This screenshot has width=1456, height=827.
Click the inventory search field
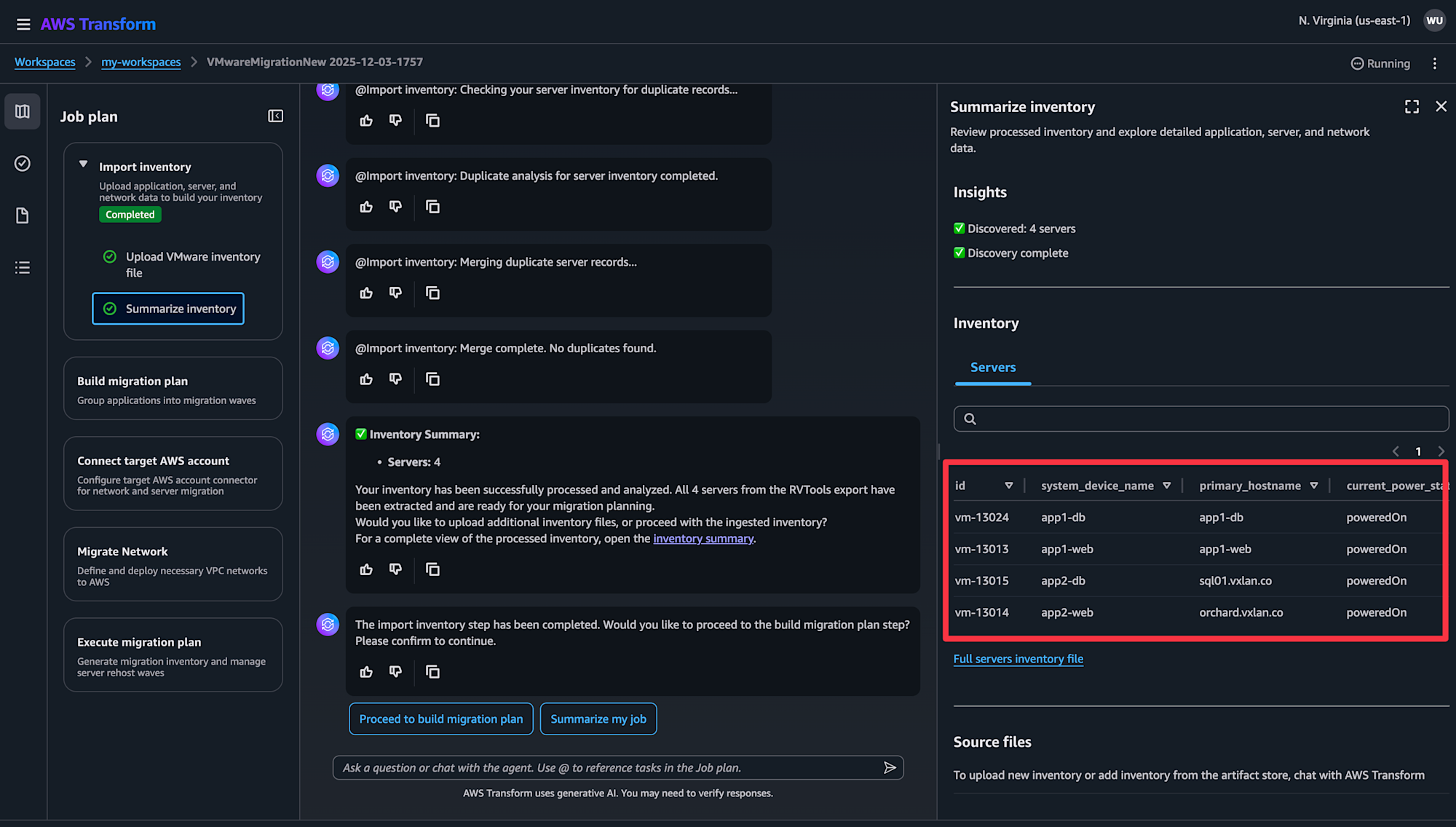coord(1201,419)
